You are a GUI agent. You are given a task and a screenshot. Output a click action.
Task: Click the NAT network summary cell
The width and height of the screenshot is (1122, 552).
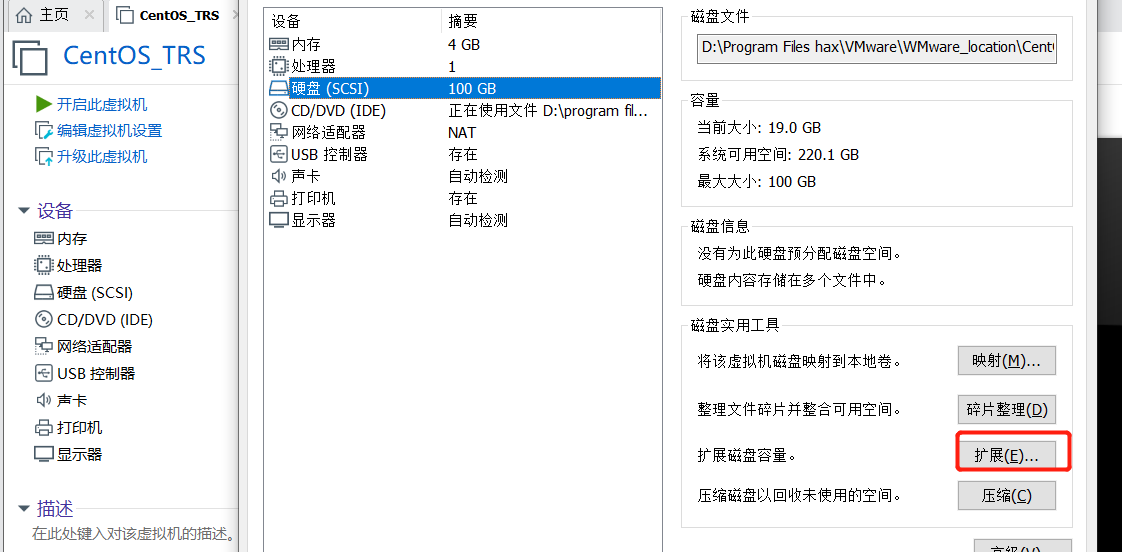coord(462,132)
